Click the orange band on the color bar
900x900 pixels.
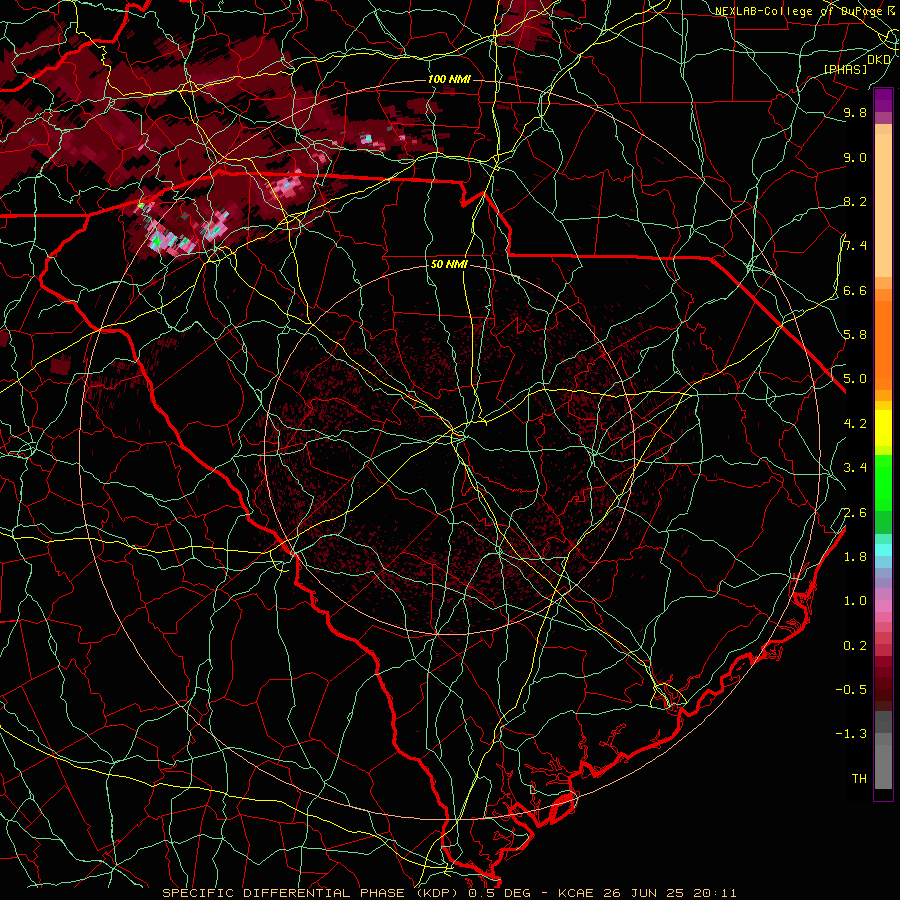point(883,346)
